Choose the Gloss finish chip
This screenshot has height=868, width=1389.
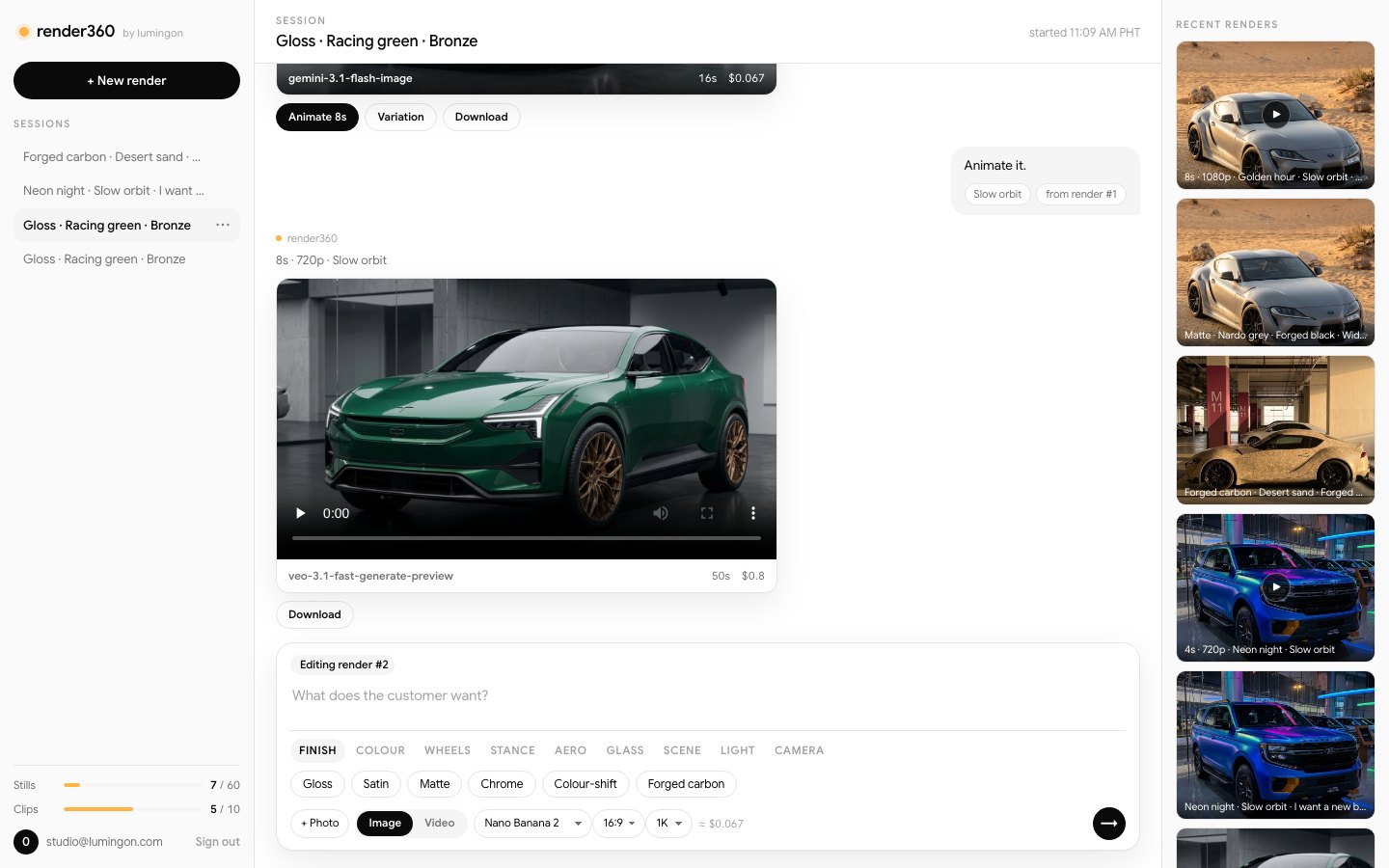(317, 784)
